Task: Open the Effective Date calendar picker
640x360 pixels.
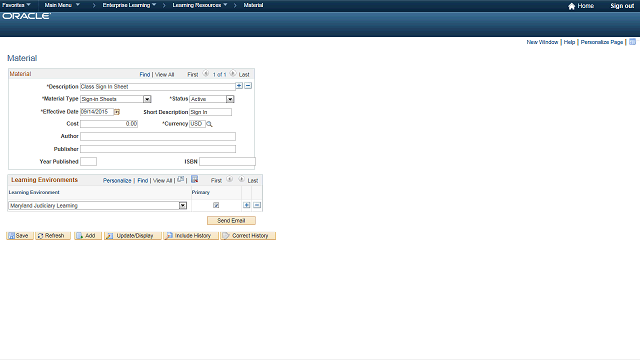Action: point(117,112)
